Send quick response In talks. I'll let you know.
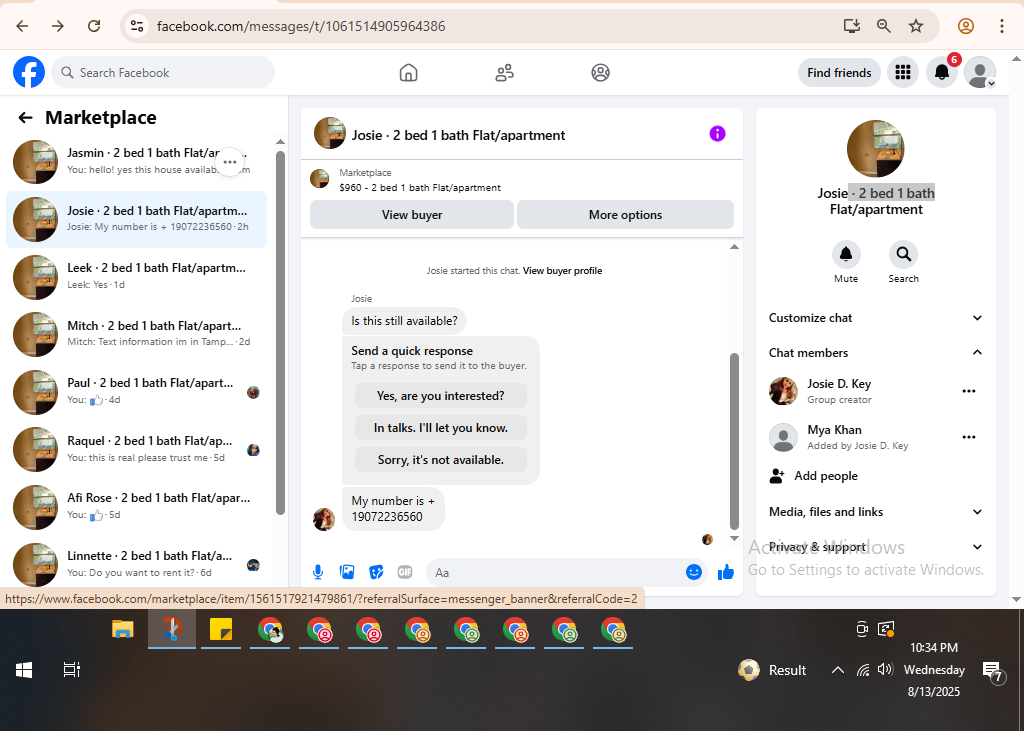 coord(441,428)
